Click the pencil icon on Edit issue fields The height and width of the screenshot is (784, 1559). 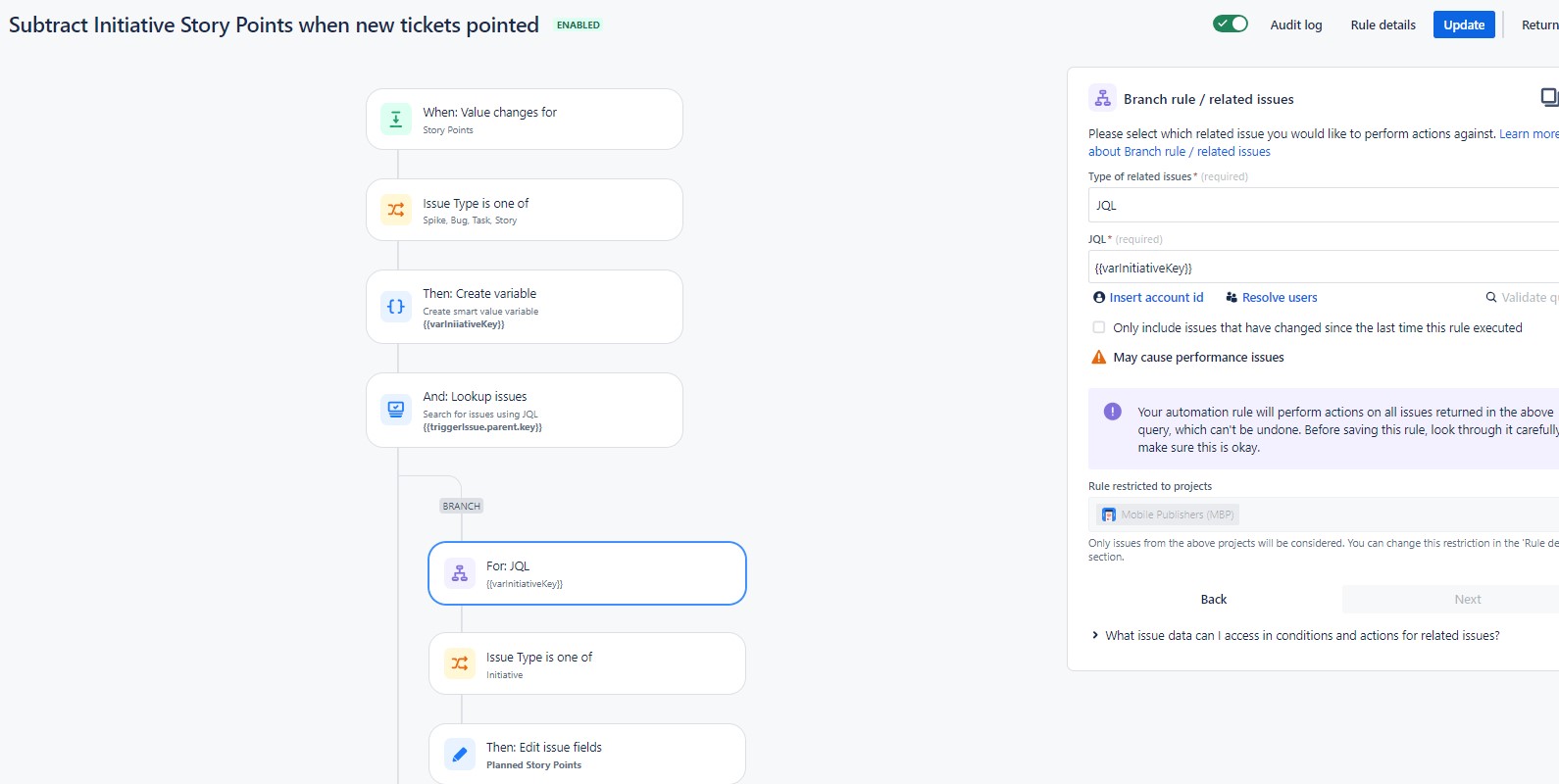(458, 754)
